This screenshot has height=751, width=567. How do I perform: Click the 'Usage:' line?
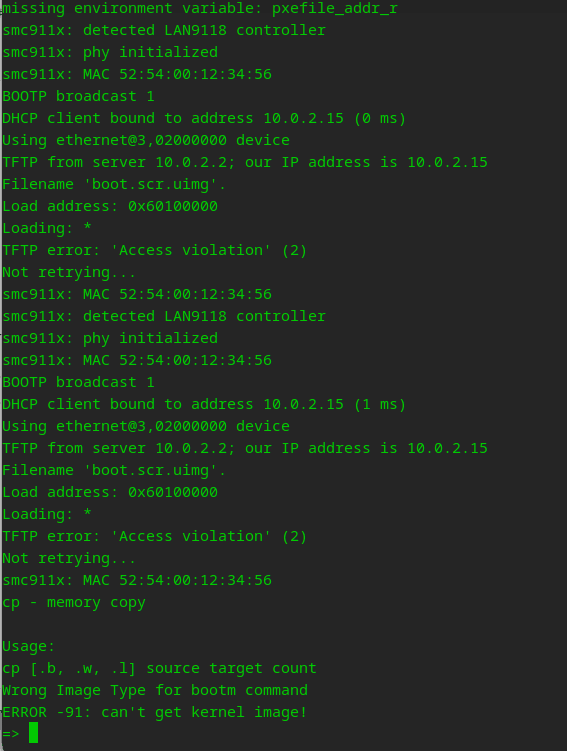(x=29, y=646)
